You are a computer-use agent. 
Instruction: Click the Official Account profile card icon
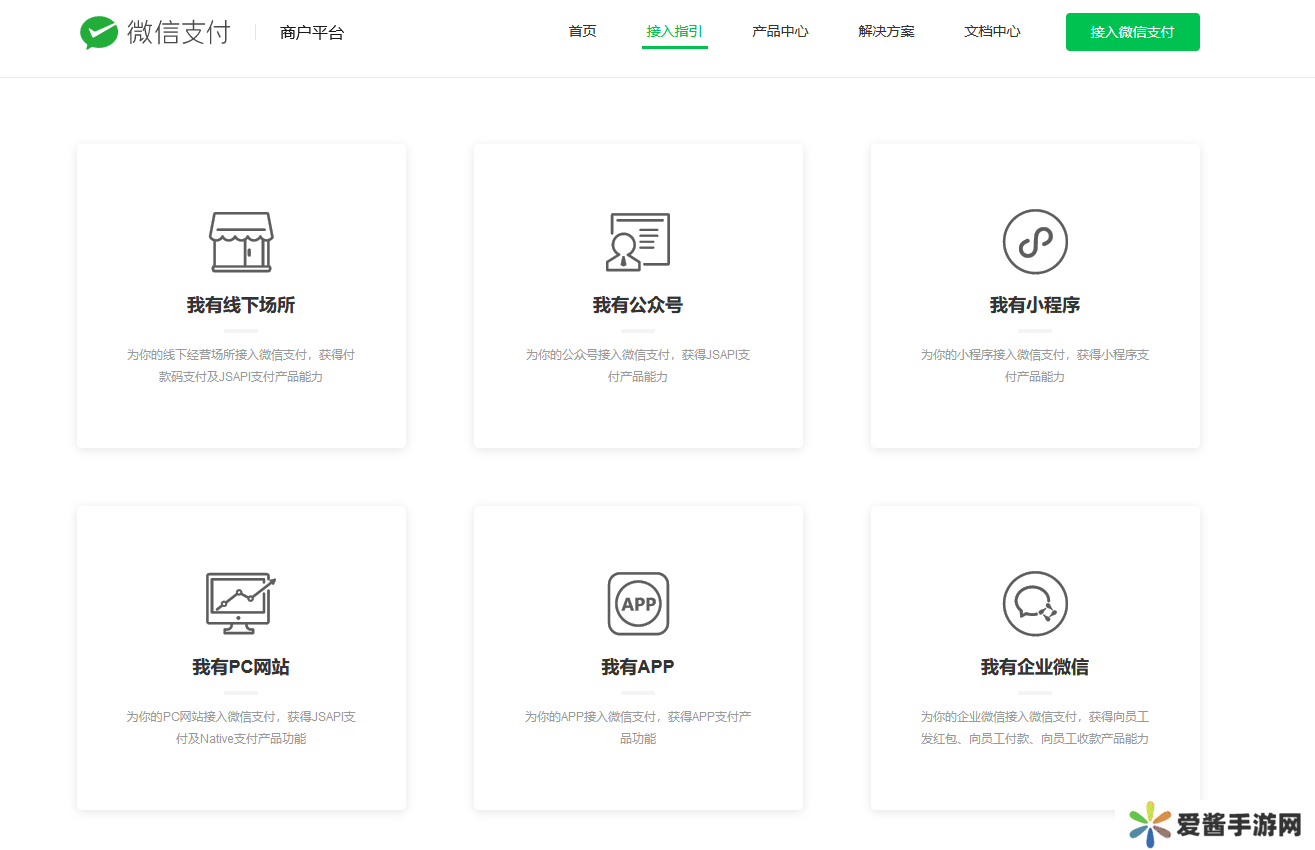637,242
